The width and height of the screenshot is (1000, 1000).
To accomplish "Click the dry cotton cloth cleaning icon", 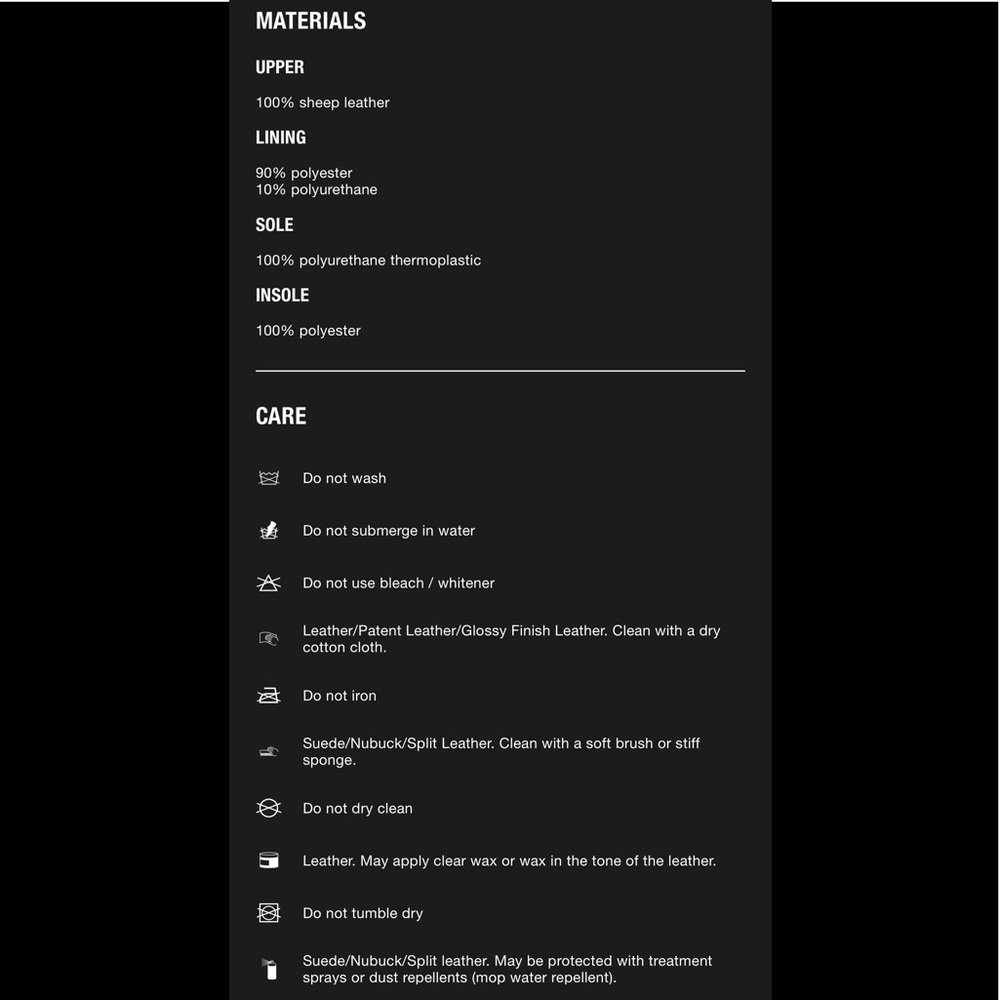I will click(x=268, y=638).
